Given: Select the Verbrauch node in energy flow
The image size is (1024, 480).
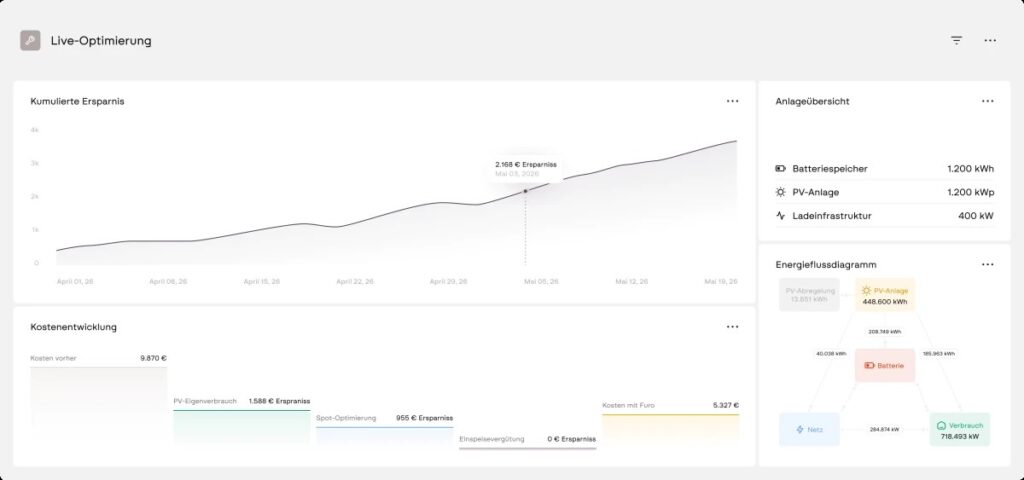Looking at the screenshot, I should point(960,430).
